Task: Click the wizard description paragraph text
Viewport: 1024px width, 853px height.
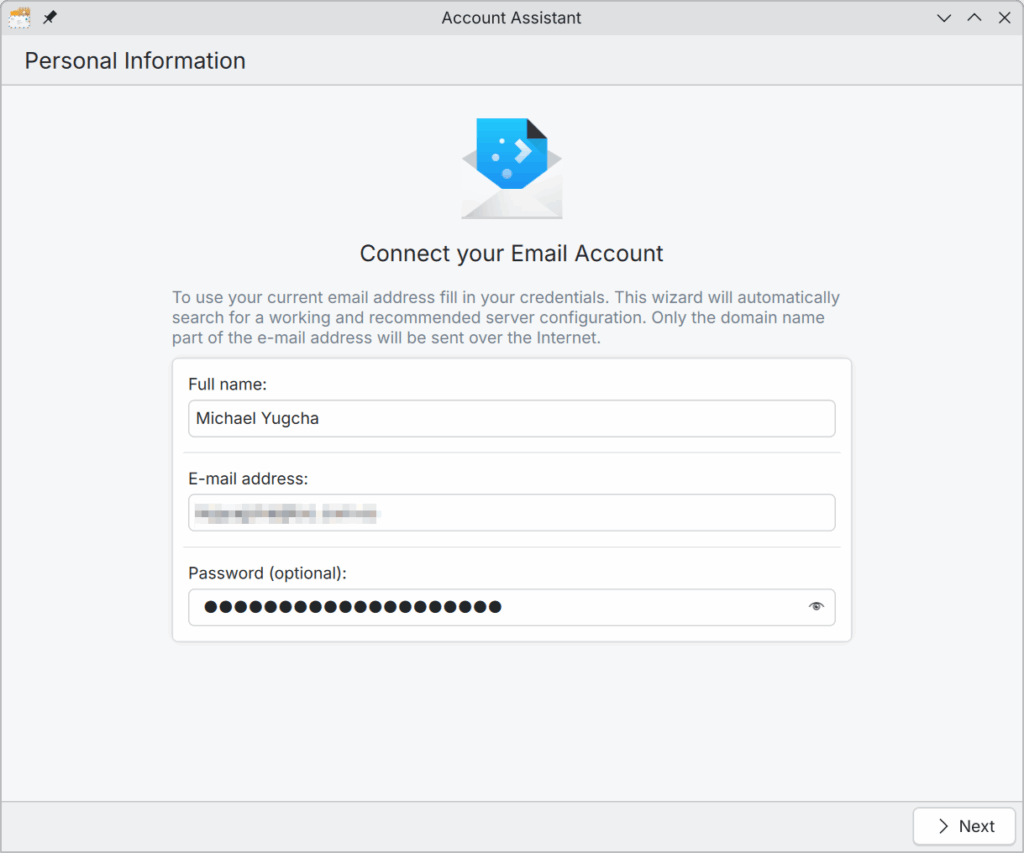Action: click(506, 318)
